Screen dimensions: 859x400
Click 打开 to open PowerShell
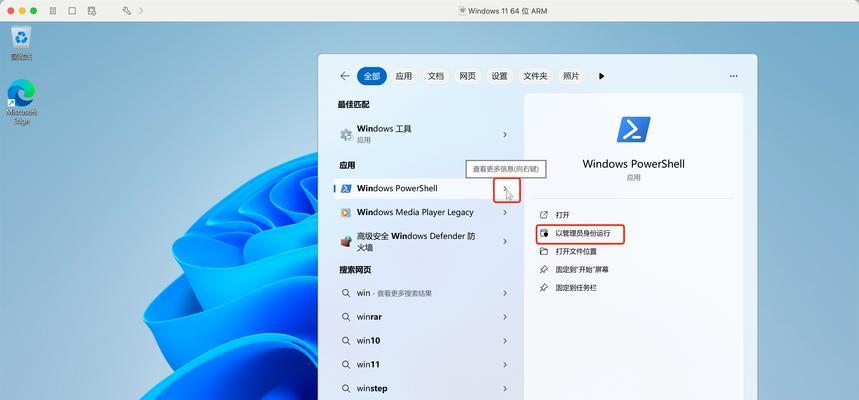[x=563, y=215]
